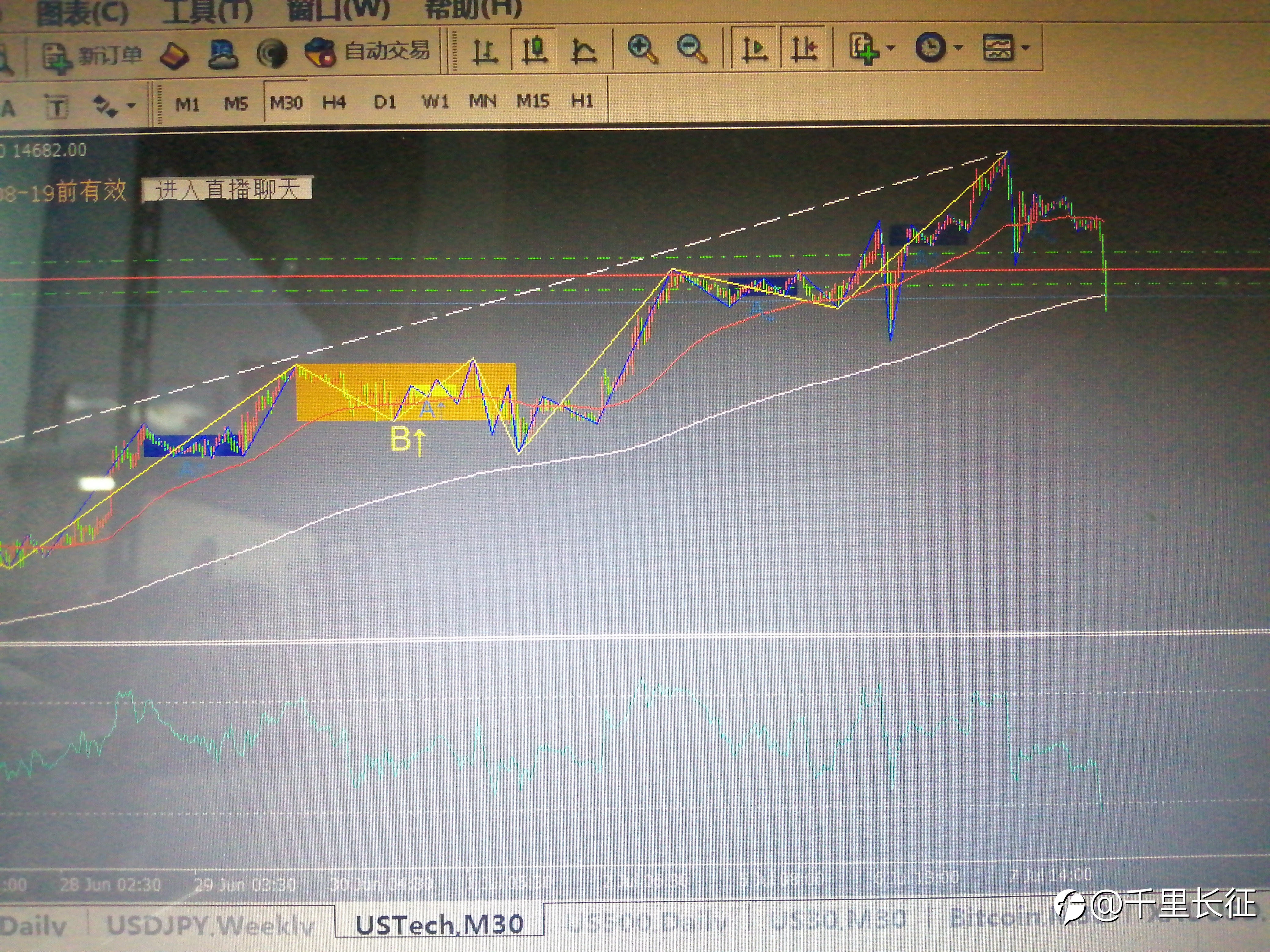Click the yellow B↑ chart label
This screenshot has height=952, width=1270.
(408, 441)
